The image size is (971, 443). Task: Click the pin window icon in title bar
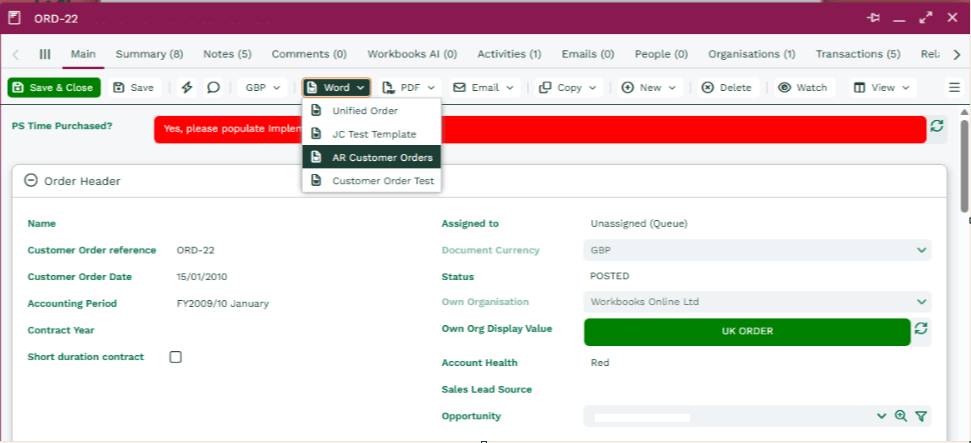click(874, 18)
